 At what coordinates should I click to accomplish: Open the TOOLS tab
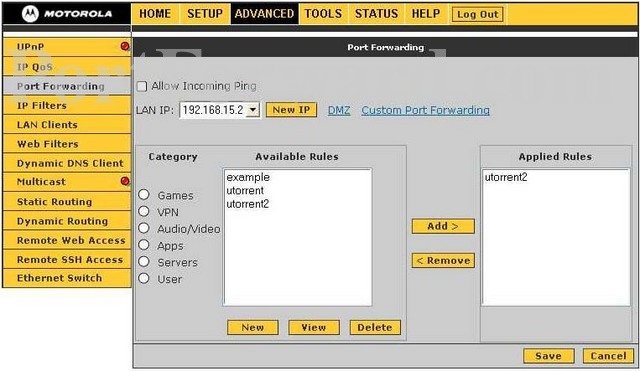323,13
